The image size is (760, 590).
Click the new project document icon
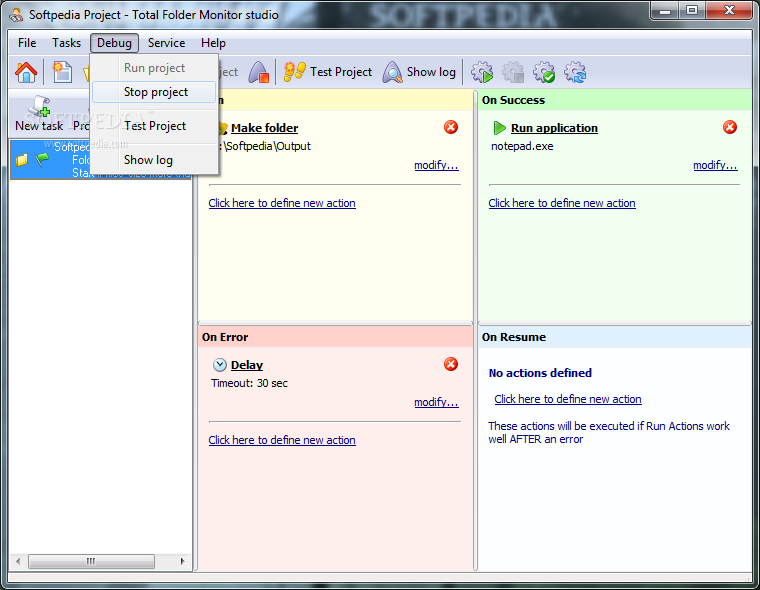point(62,72)
